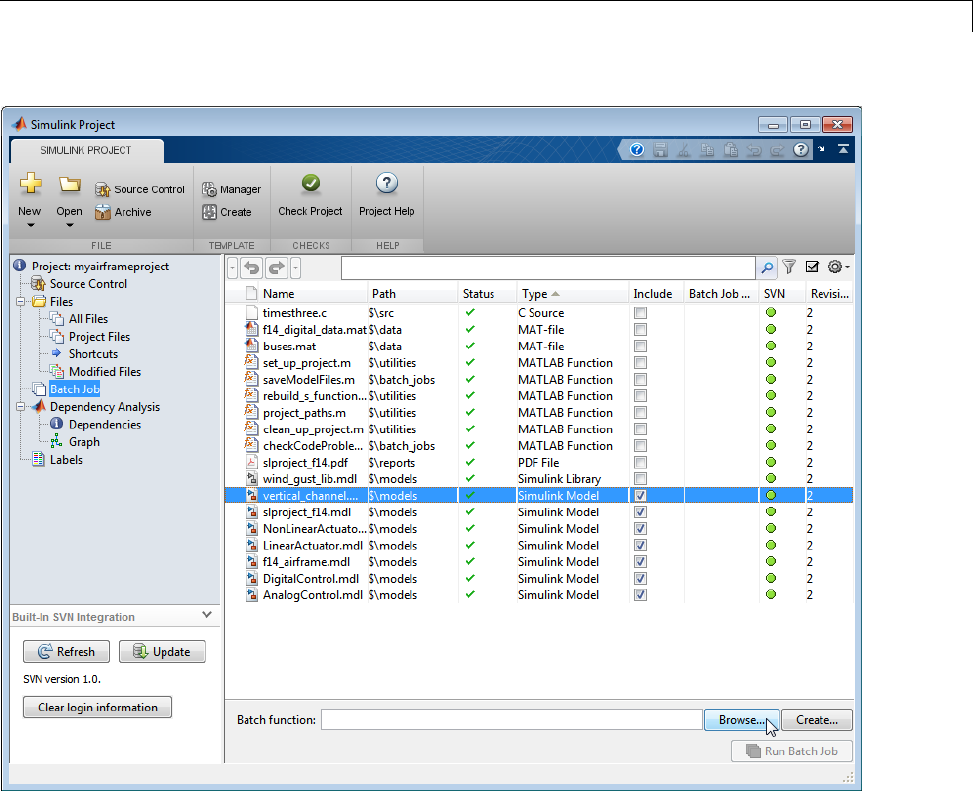The image size is (973, 791).
Task: Uncheck Include for LinearActuator.mdl
Action: coord(640,545)
